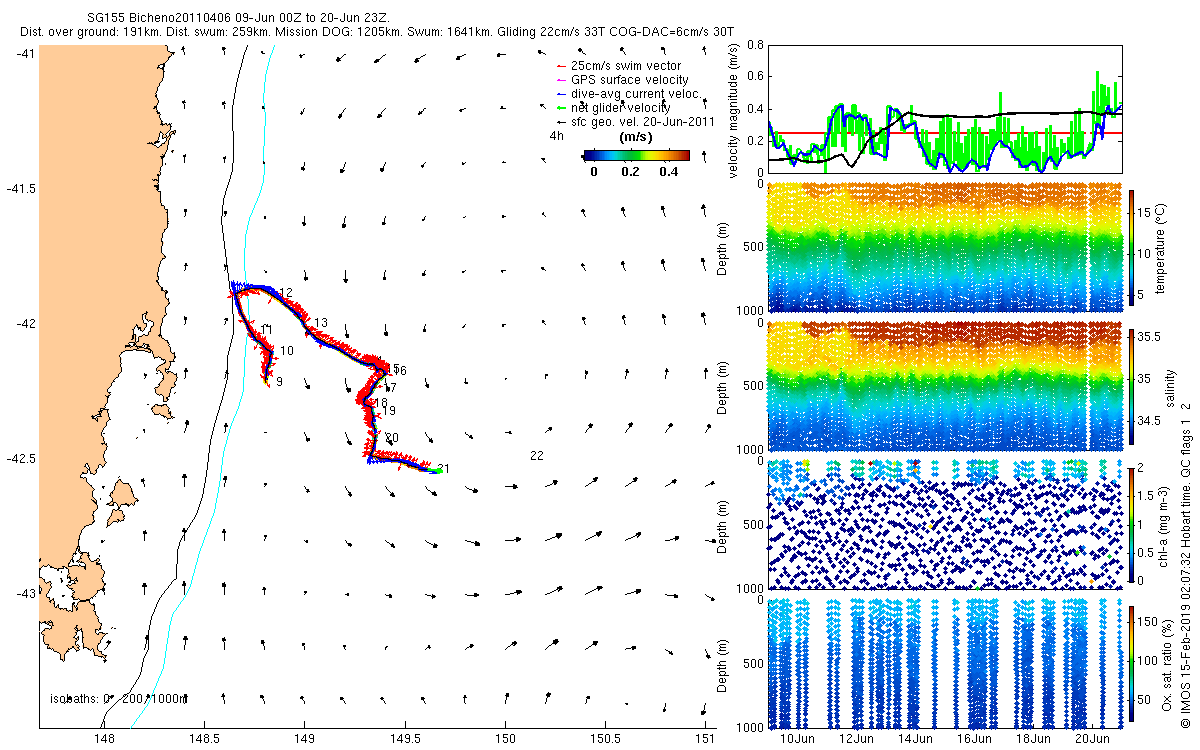The width and height of the screenshot is (1200, 750).
Task: Click the salinity color bar
Action: coord(1132,386)
